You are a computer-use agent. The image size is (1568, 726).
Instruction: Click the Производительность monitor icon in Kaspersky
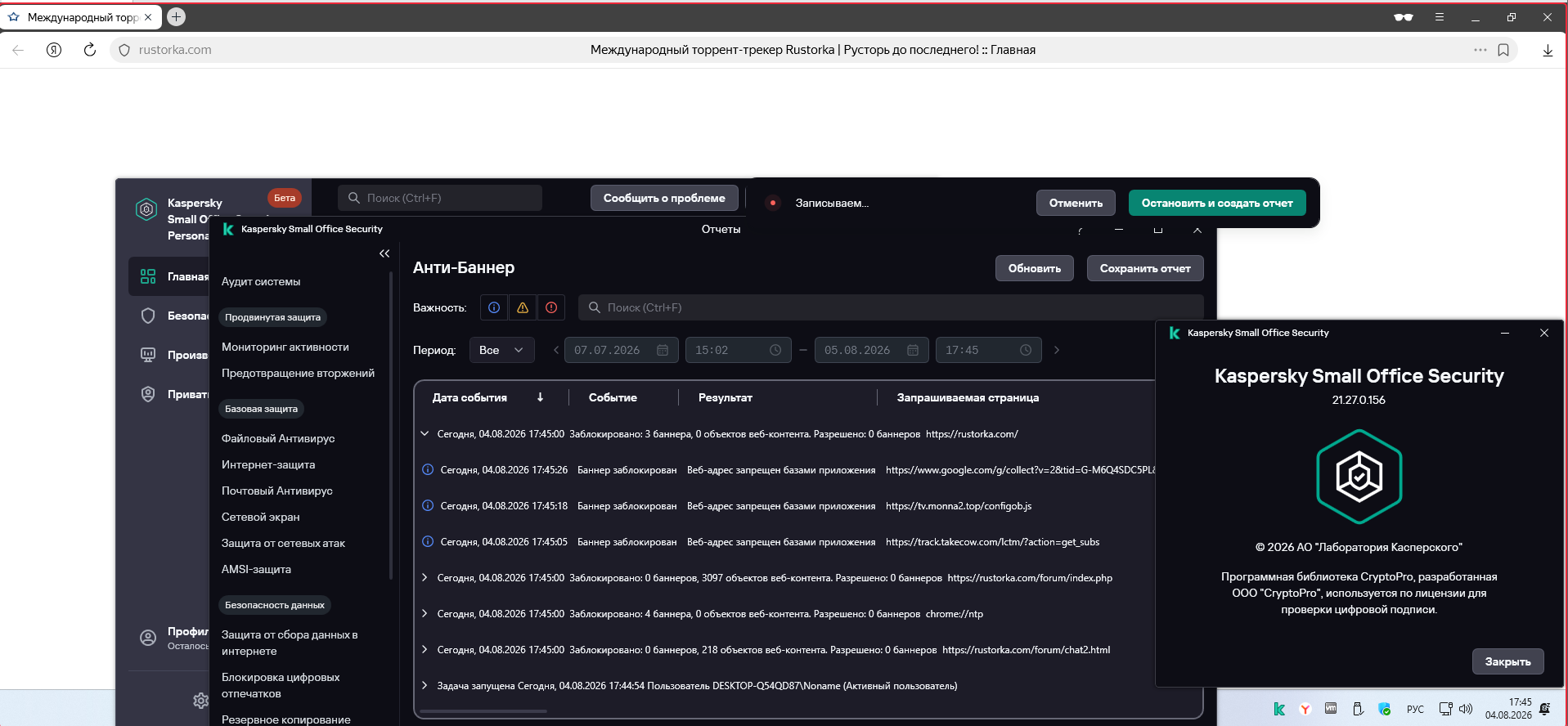(148, 355)
